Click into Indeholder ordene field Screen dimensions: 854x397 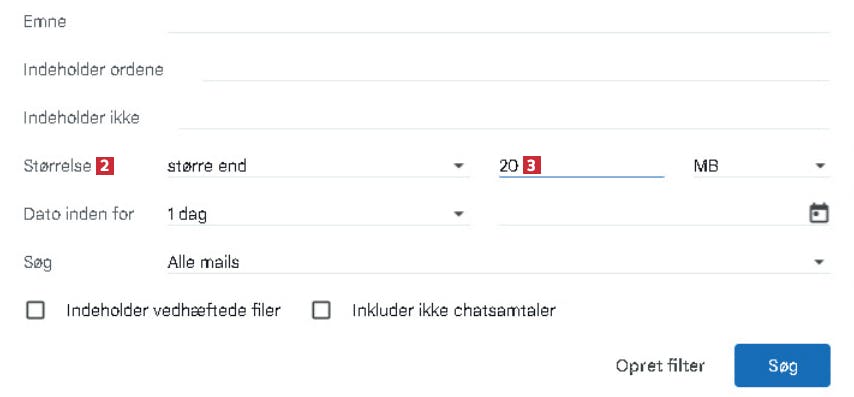pyautogui.click(x=516, y=70)
